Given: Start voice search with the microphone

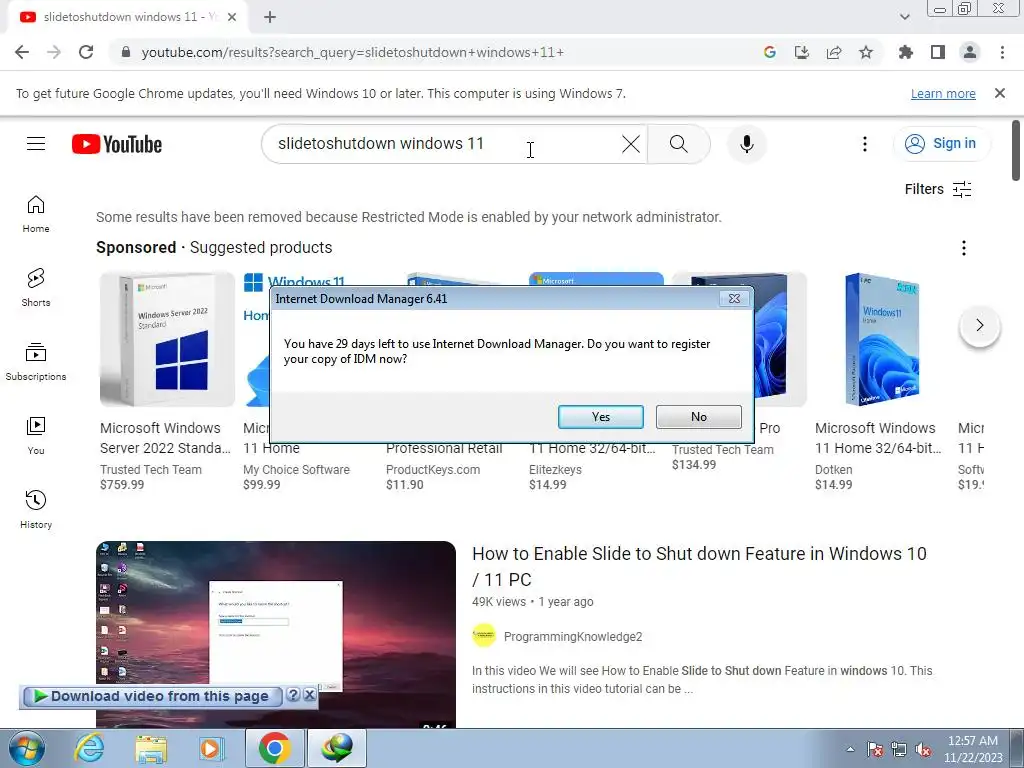Looking at the screenshot, I should (746, 144).
